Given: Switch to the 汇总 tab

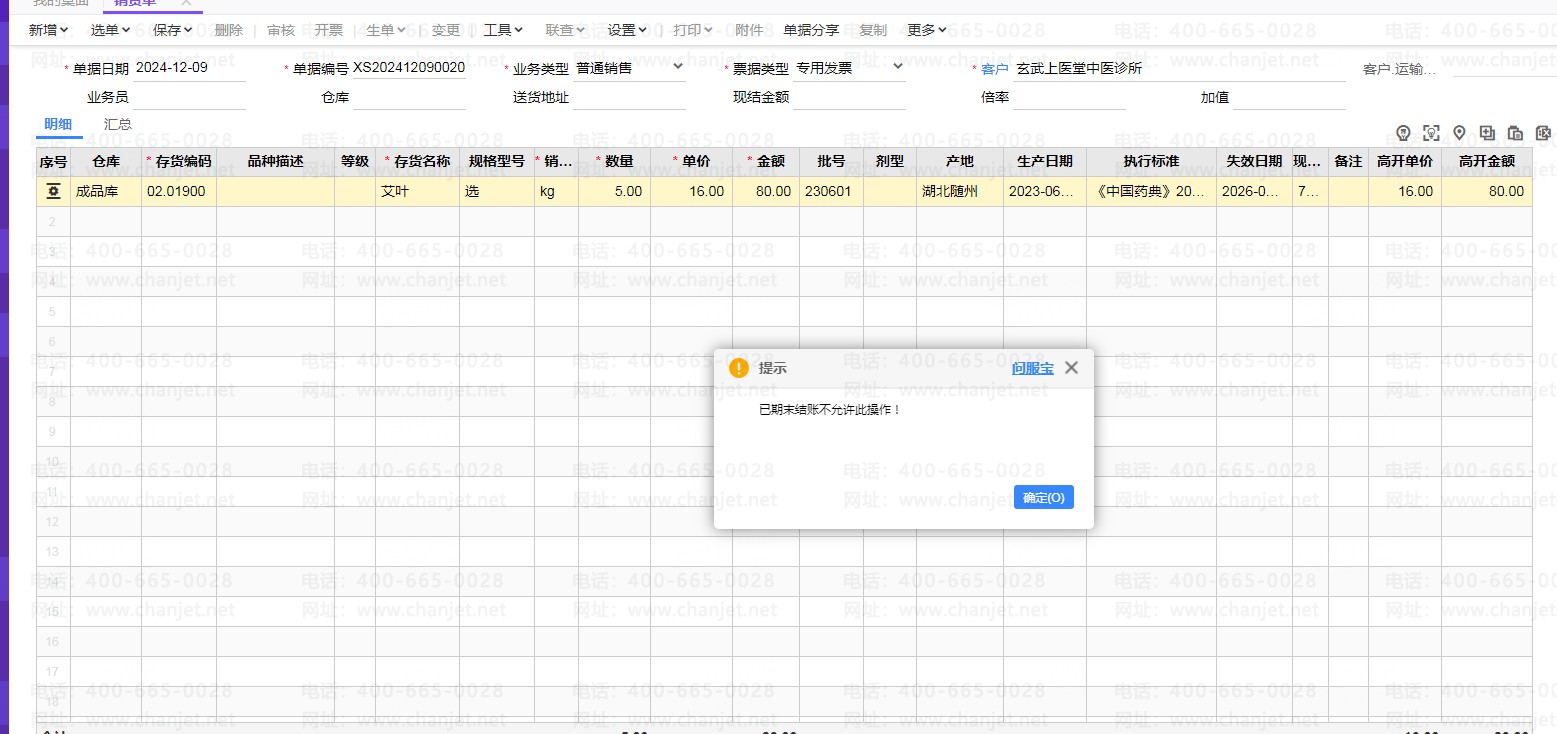Looking at the screenshot, I should point(118,125).
